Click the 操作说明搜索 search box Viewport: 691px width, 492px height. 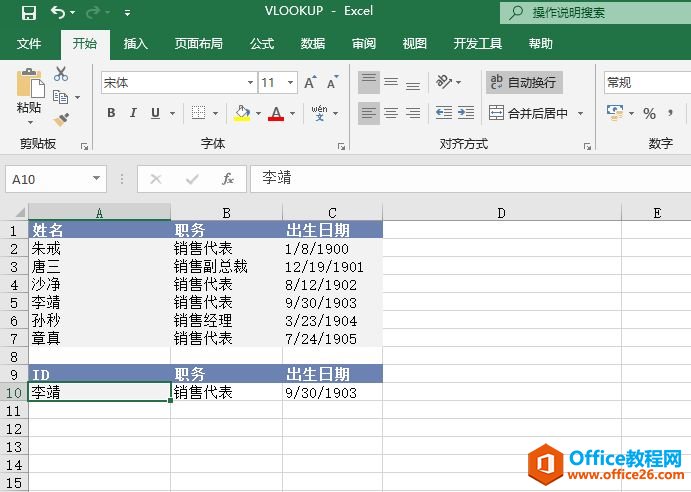(x=595, y=13)
